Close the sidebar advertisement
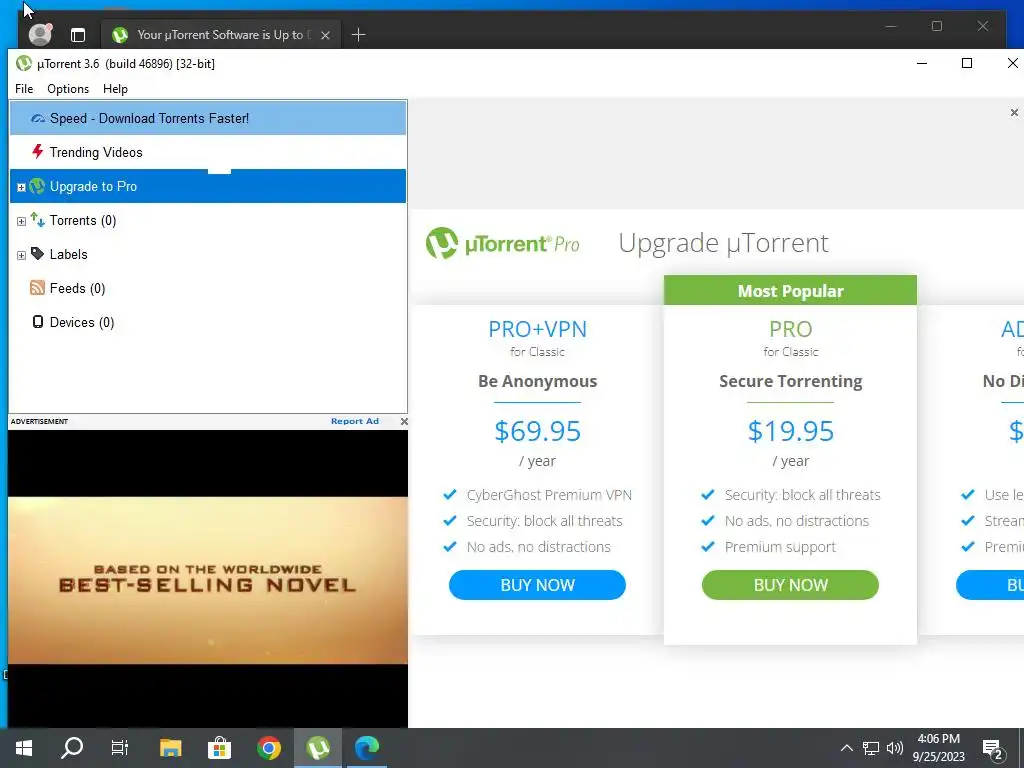 point(404,422)
